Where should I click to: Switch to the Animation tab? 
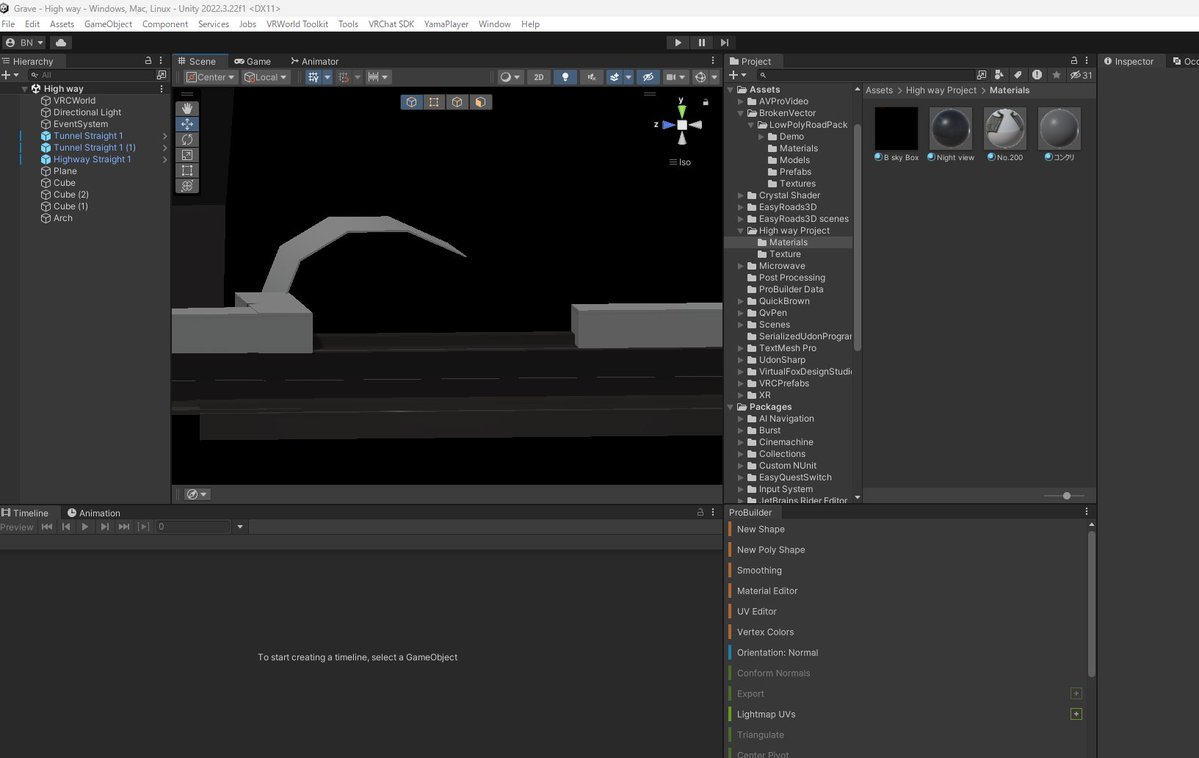[93, 513]
